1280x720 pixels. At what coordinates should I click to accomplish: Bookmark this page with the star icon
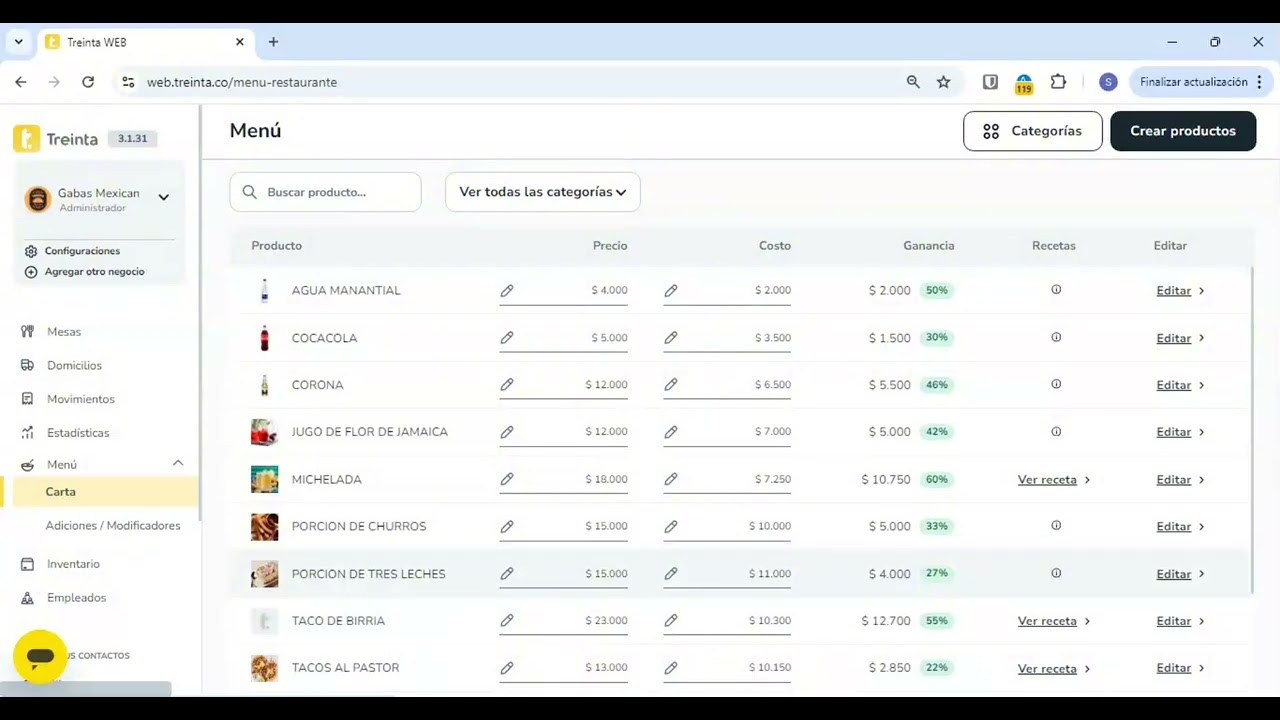click(944, 82)
